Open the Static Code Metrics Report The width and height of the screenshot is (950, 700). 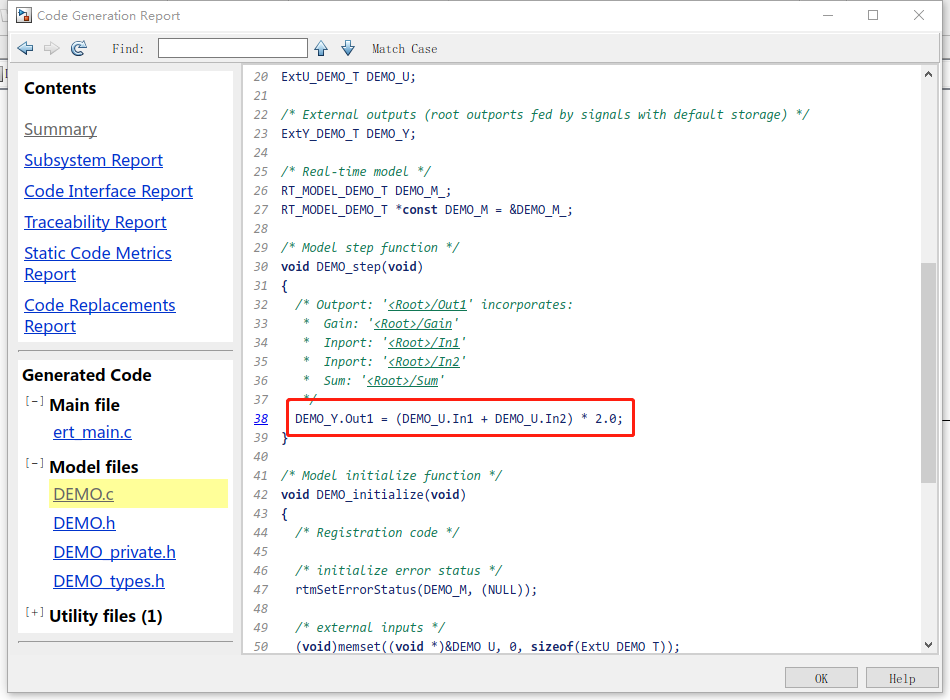[x=97, y=253]
